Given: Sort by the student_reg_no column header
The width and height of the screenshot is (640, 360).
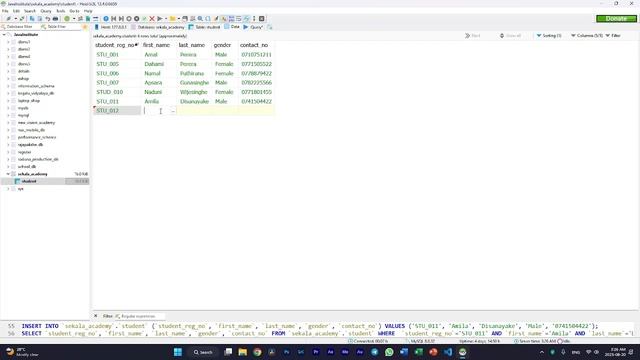Looking at the screenshot, I should (117, 45).
